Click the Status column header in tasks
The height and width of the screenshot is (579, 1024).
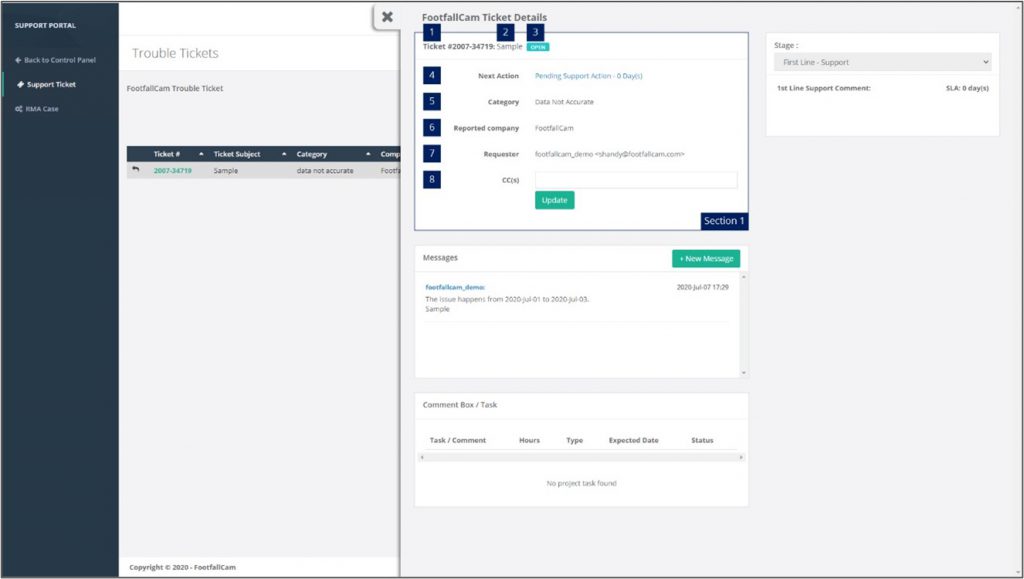tap(702, 441)
